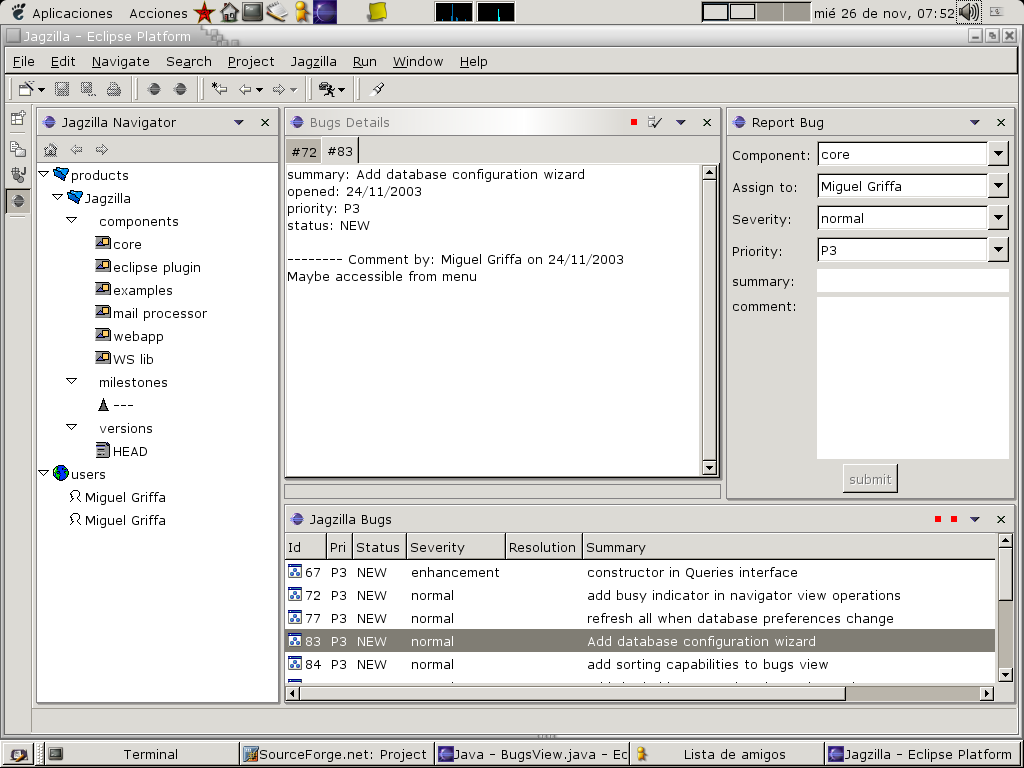
Task: Click the Forward arrow in main toolbar
Action: (279, 89)
